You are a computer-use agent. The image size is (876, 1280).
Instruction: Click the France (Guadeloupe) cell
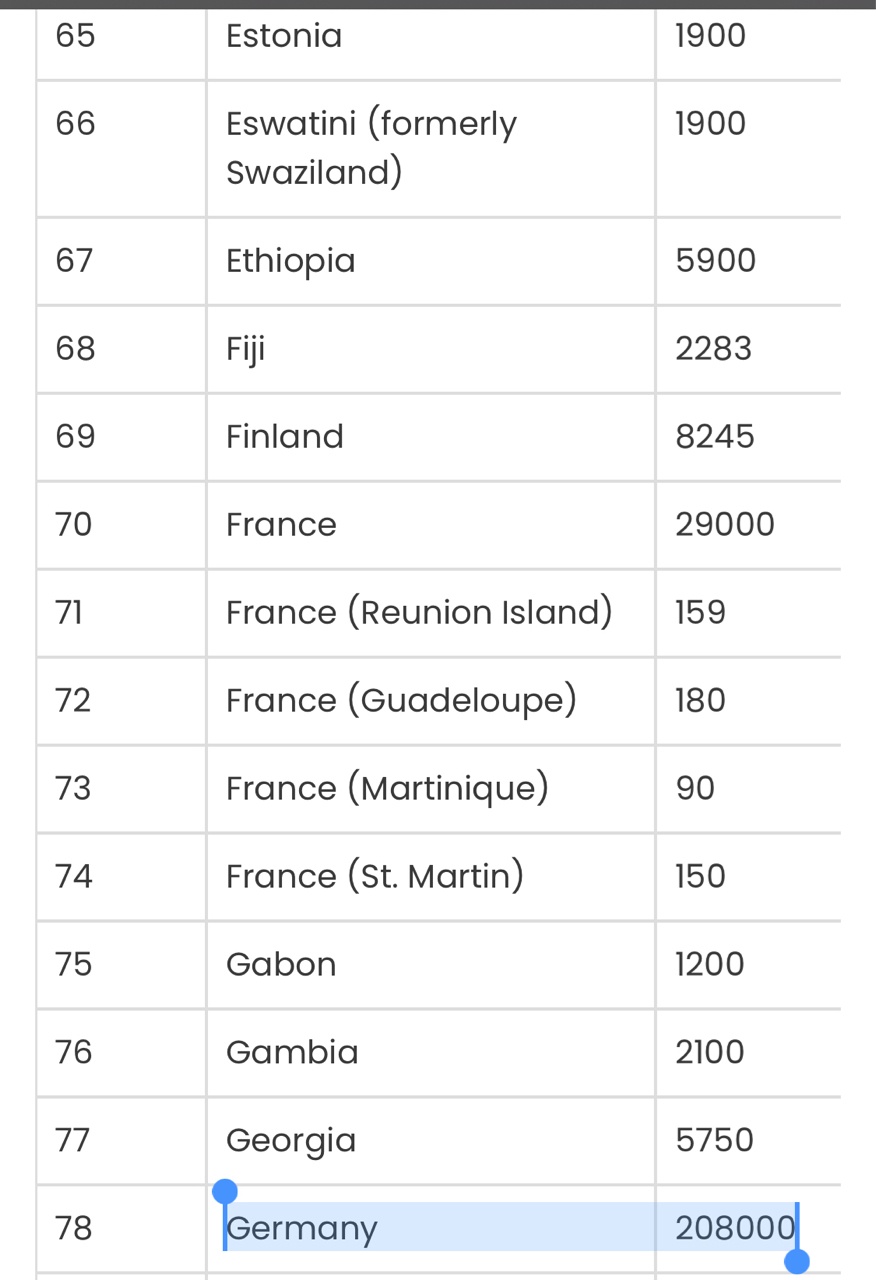pyautogui.click(x=401, y=700)
